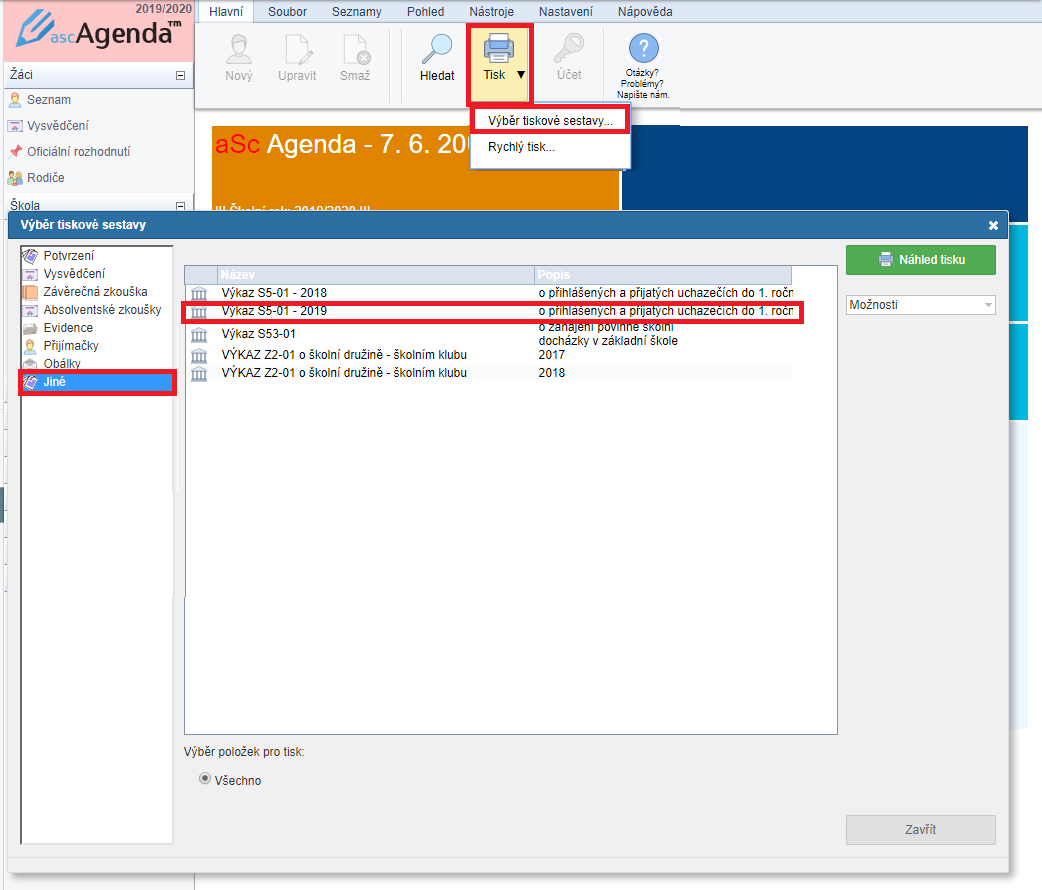Screen dimensions: 1042x890
Task: Click the Rodiče icon in the sidebar
Action: 15,177
